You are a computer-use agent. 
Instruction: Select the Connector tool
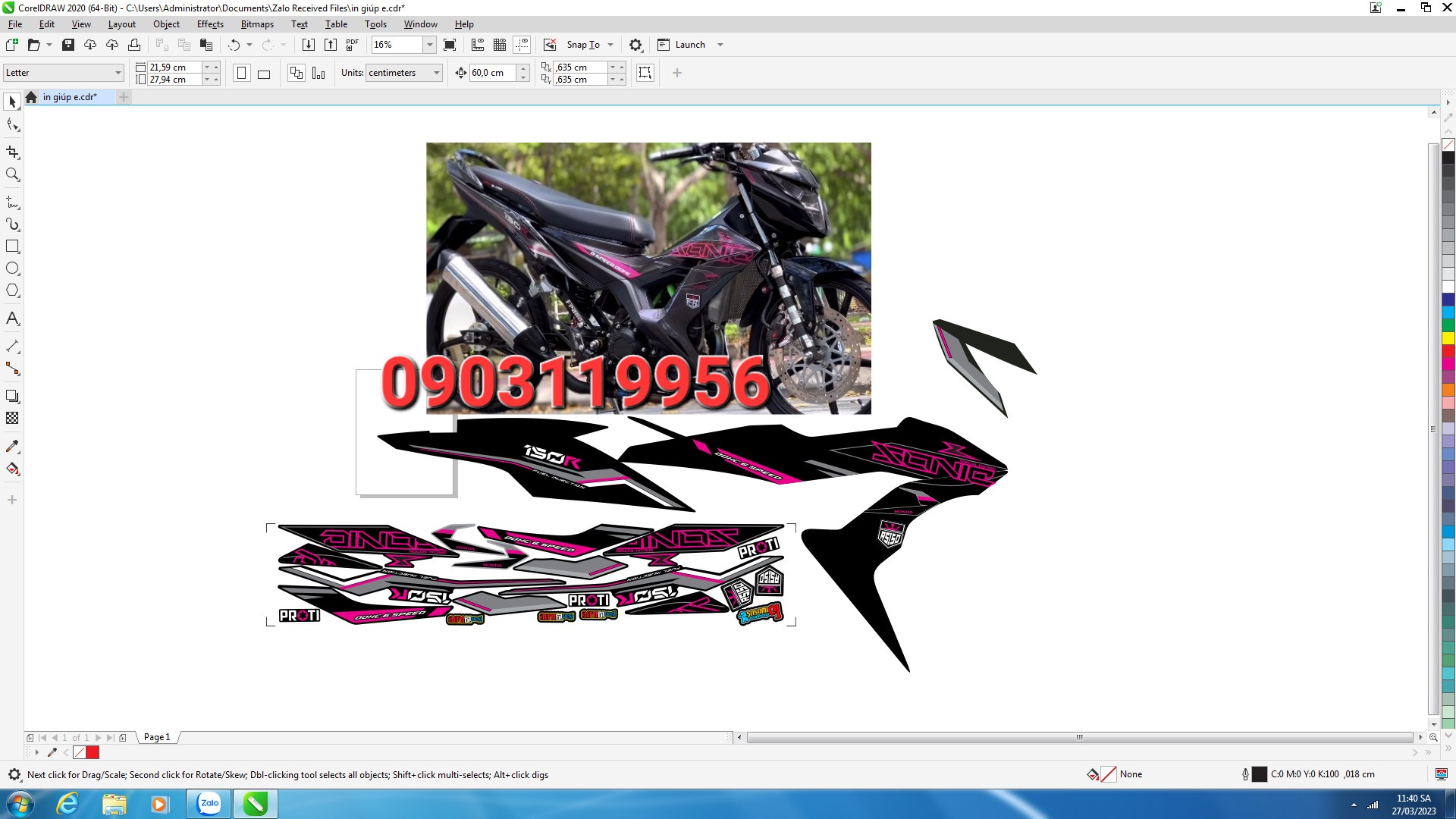pyautogui.click(x=12, y=369)
